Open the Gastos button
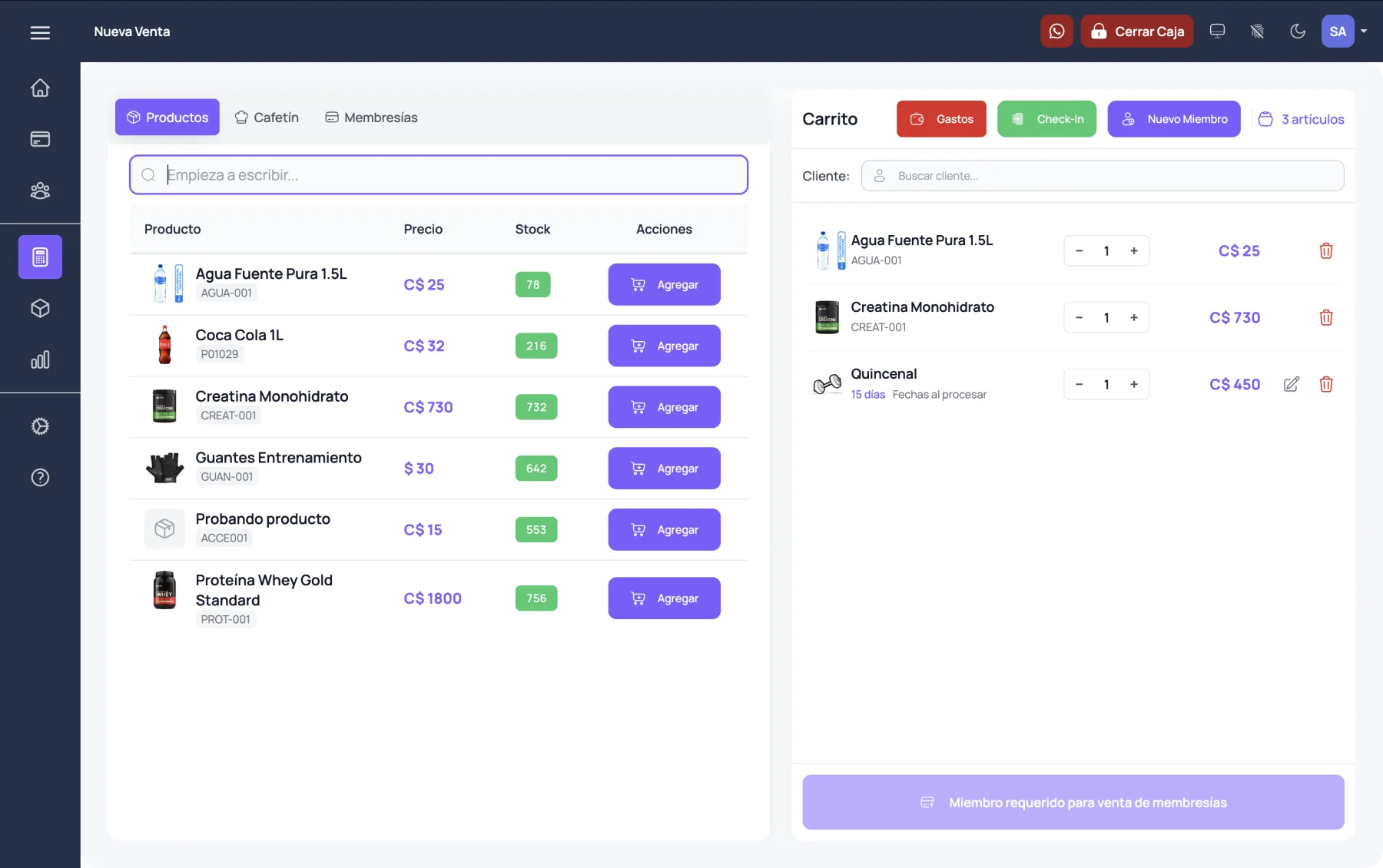Viewport: 1383px width, 868px height. (941, 119)
